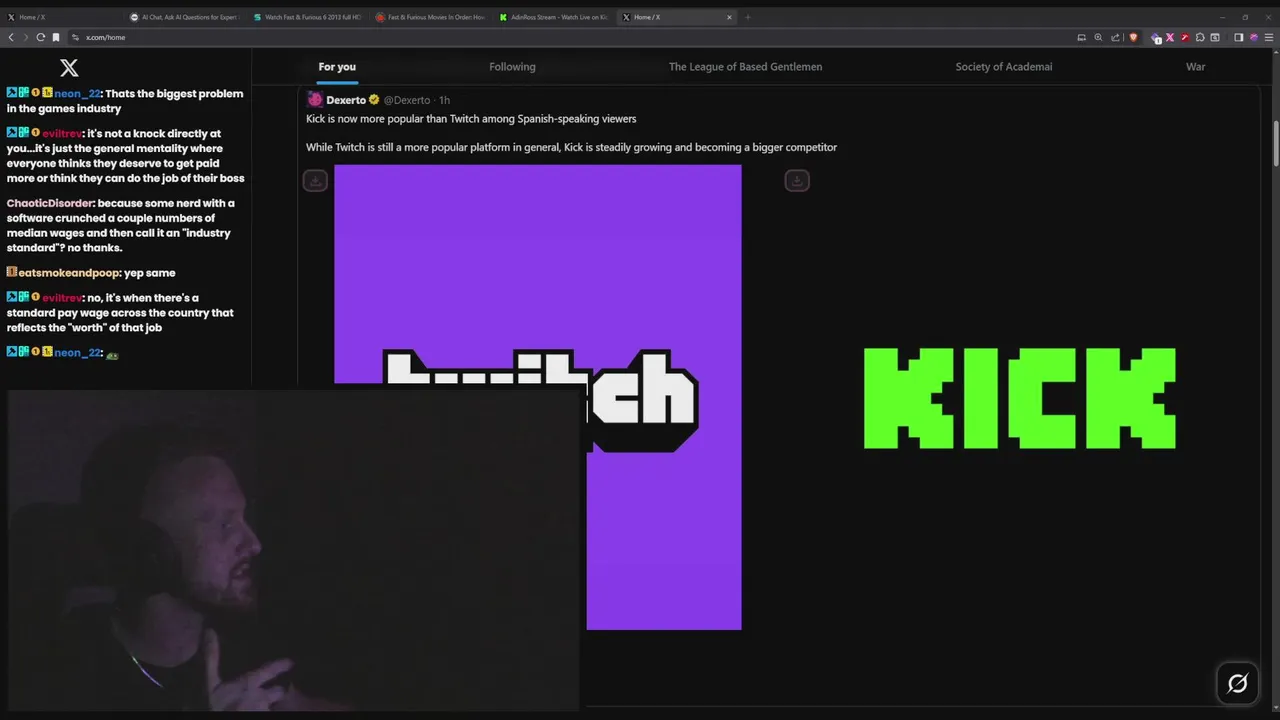Click the share page icon in address bar

point(1115,37)
